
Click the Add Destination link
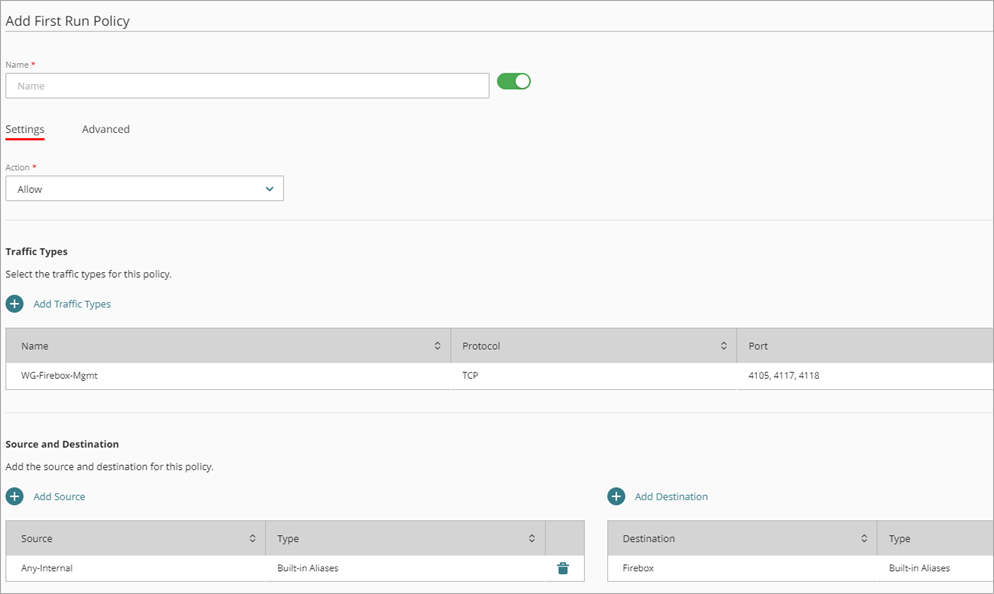click(x=671, y=496)
